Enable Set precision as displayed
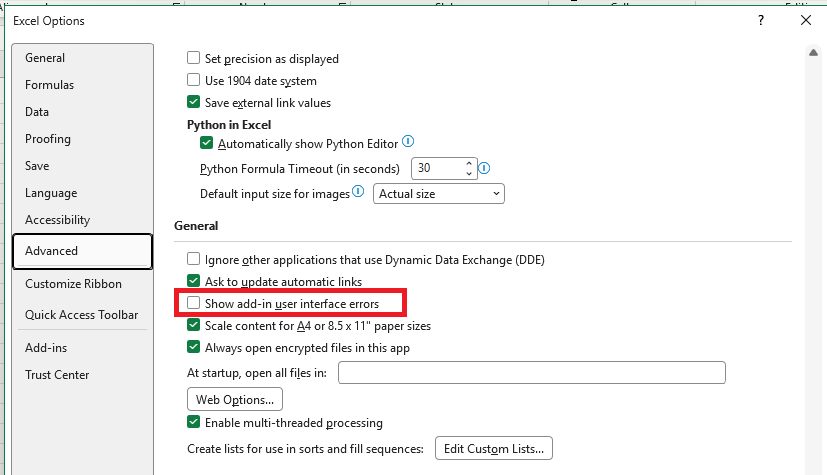 pos(194,57)
